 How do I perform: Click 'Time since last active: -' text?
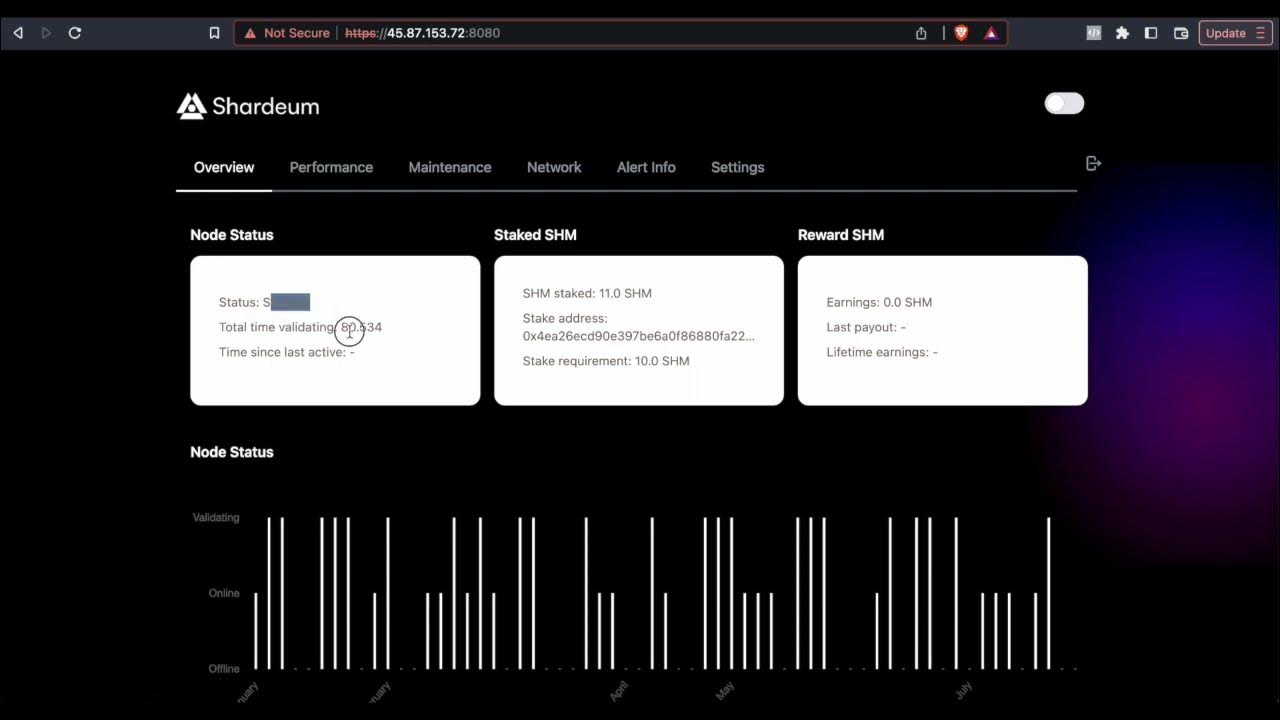(x=287, y=352)
